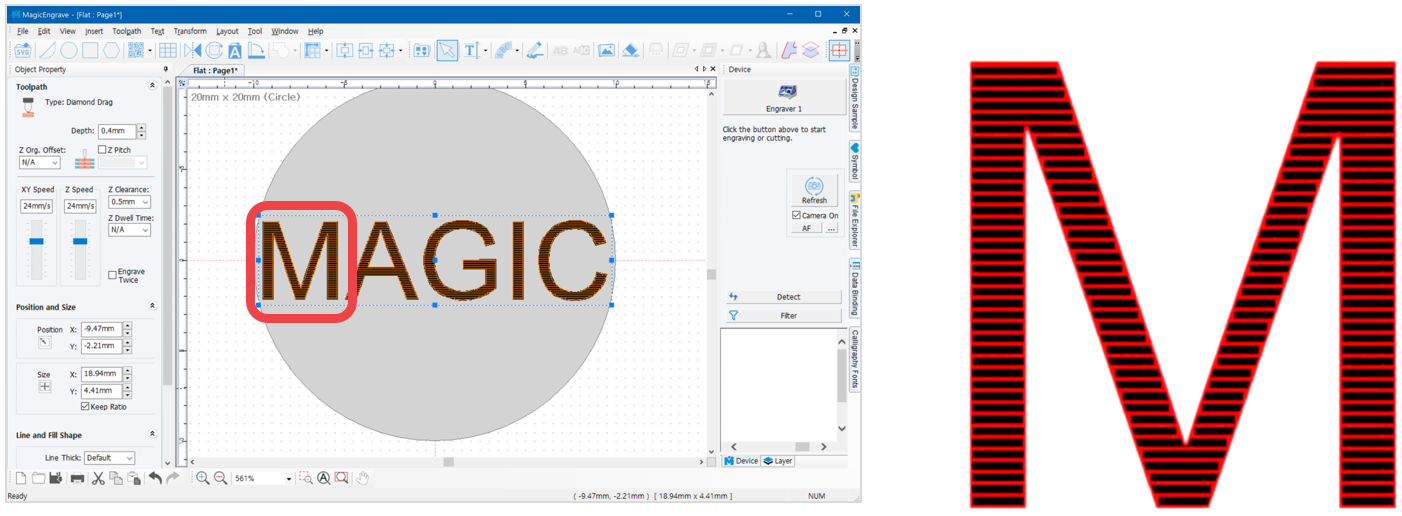Click the Position X input field
This screenshot has width=1402, height=516.
click(101, 329)
